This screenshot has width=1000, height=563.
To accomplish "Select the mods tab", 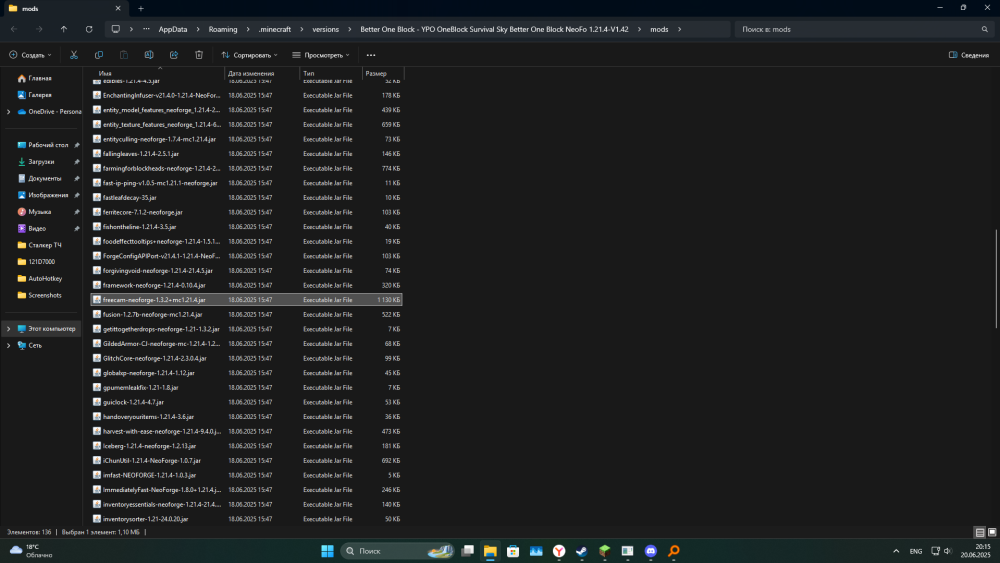I will tap(64, 8).
